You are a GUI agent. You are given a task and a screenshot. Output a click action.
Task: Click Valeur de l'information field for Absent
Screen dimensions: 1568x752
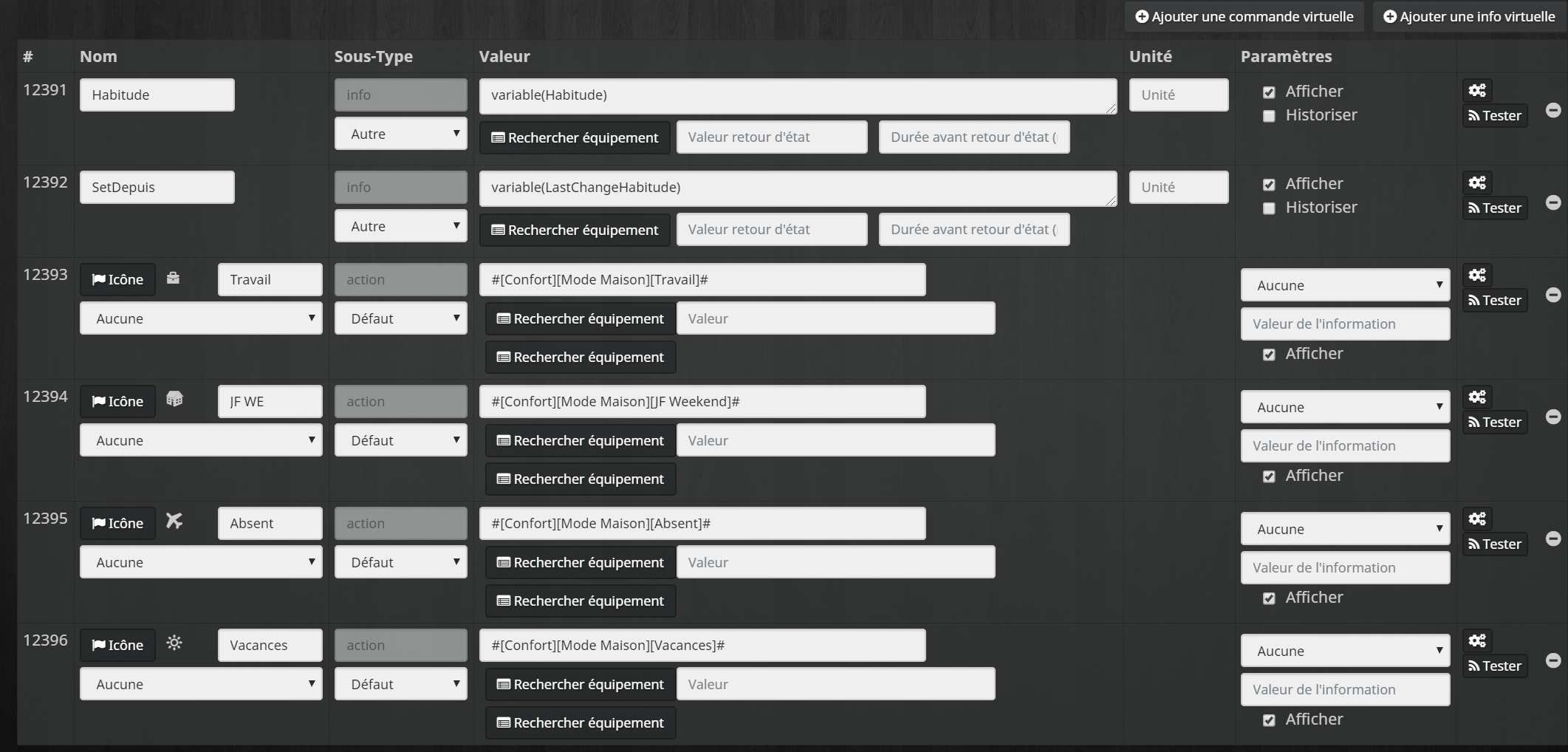pos(1346,567)
